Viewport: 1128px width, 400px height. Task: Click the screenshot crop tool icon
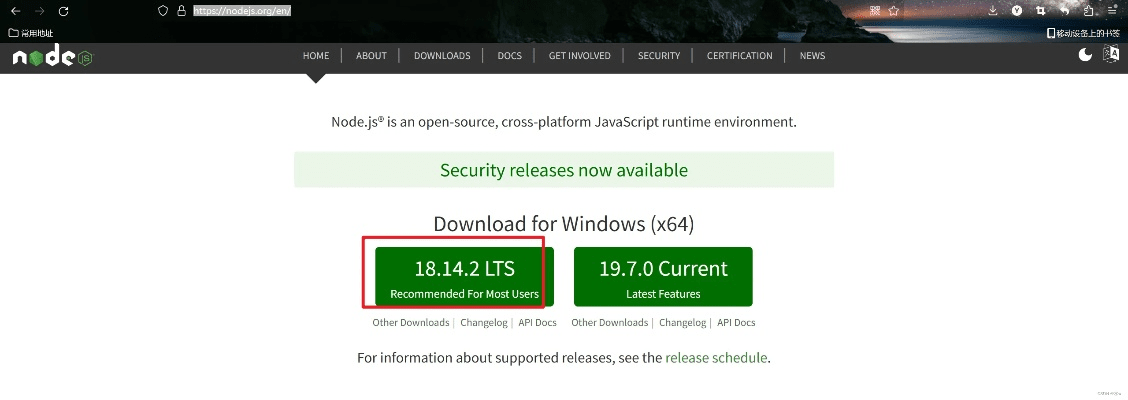[x=1041, y=11]
